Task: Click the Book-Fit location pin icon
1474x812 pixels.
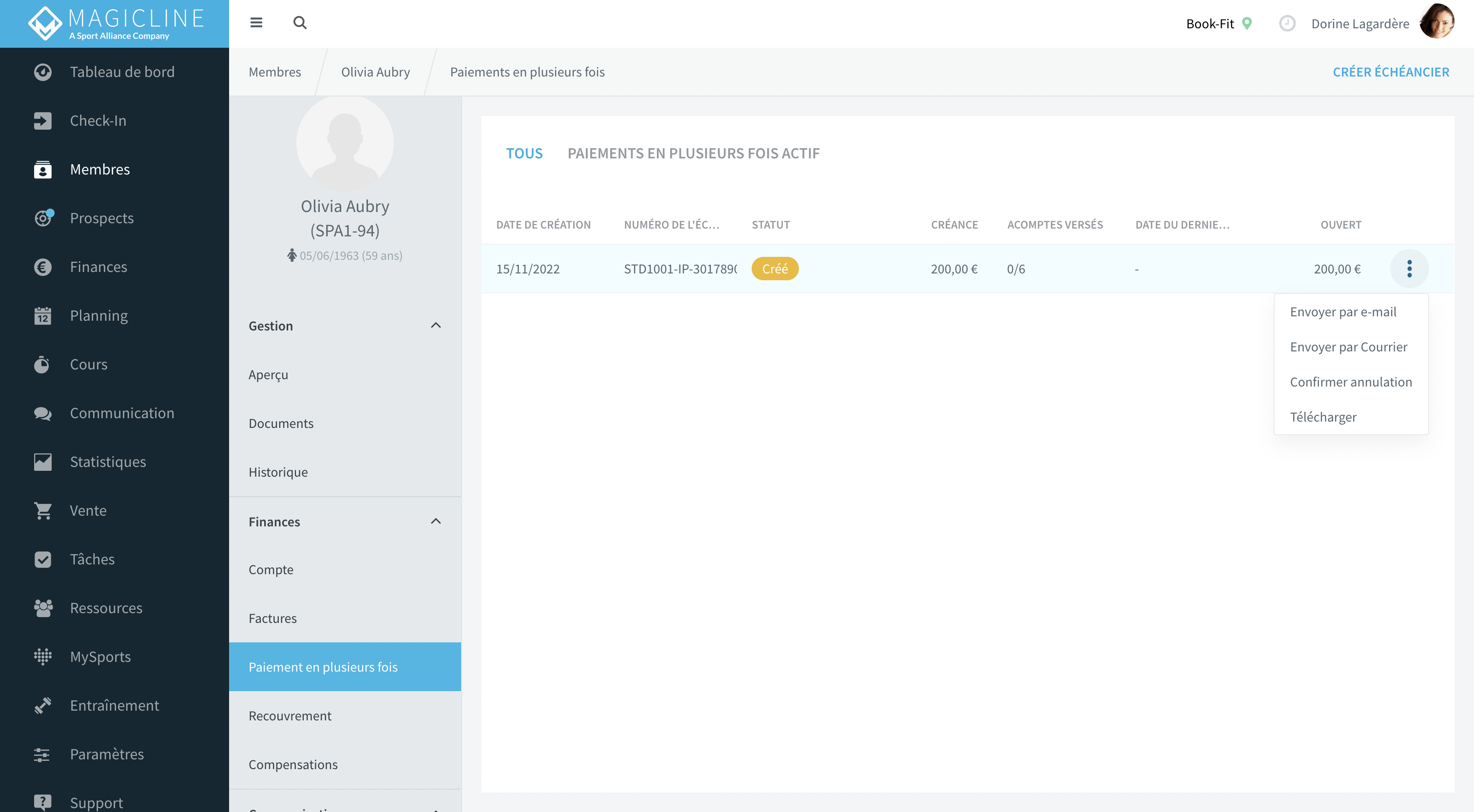Action: click(1247, 23)
